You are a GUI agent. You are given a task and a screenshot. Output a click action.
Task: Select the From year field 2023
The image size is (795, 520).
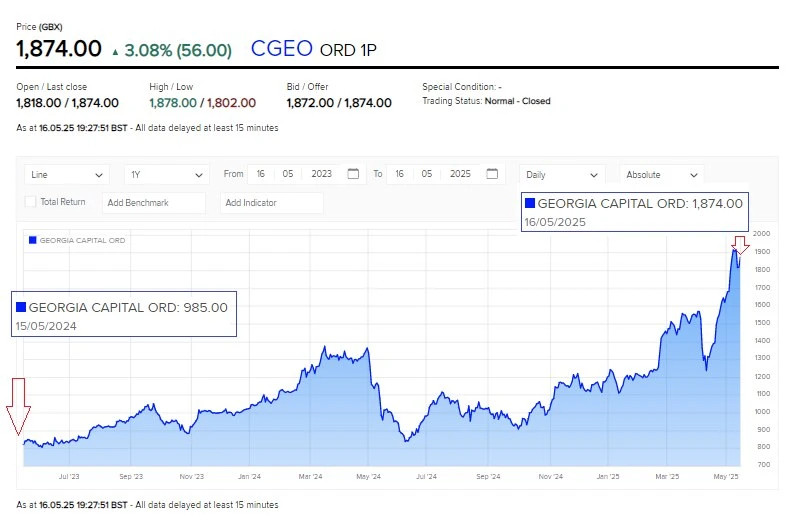click(321, 174)
